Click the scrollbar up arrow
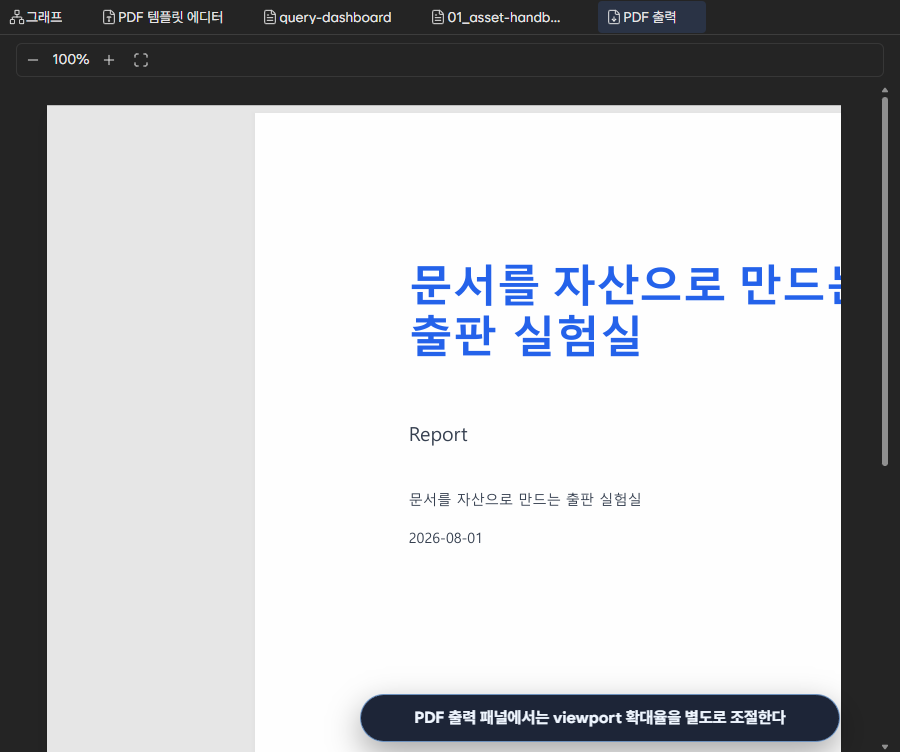Screen dimensions: 900x752 click(x=885, y=90)
